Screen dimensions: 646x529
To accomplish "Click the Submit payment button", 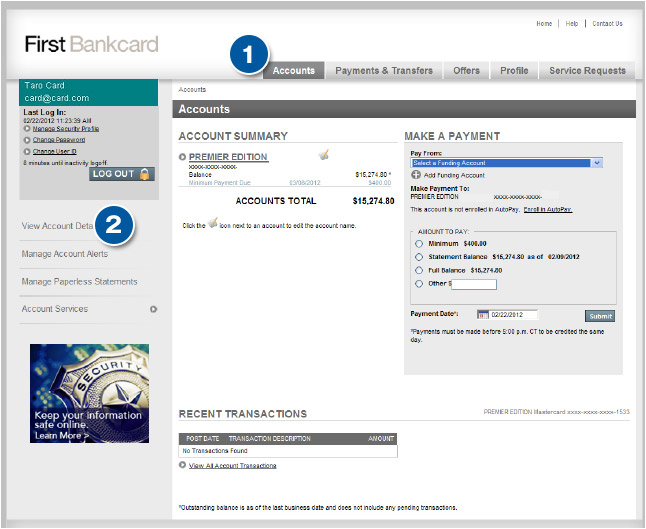I will tap(600, 316).
